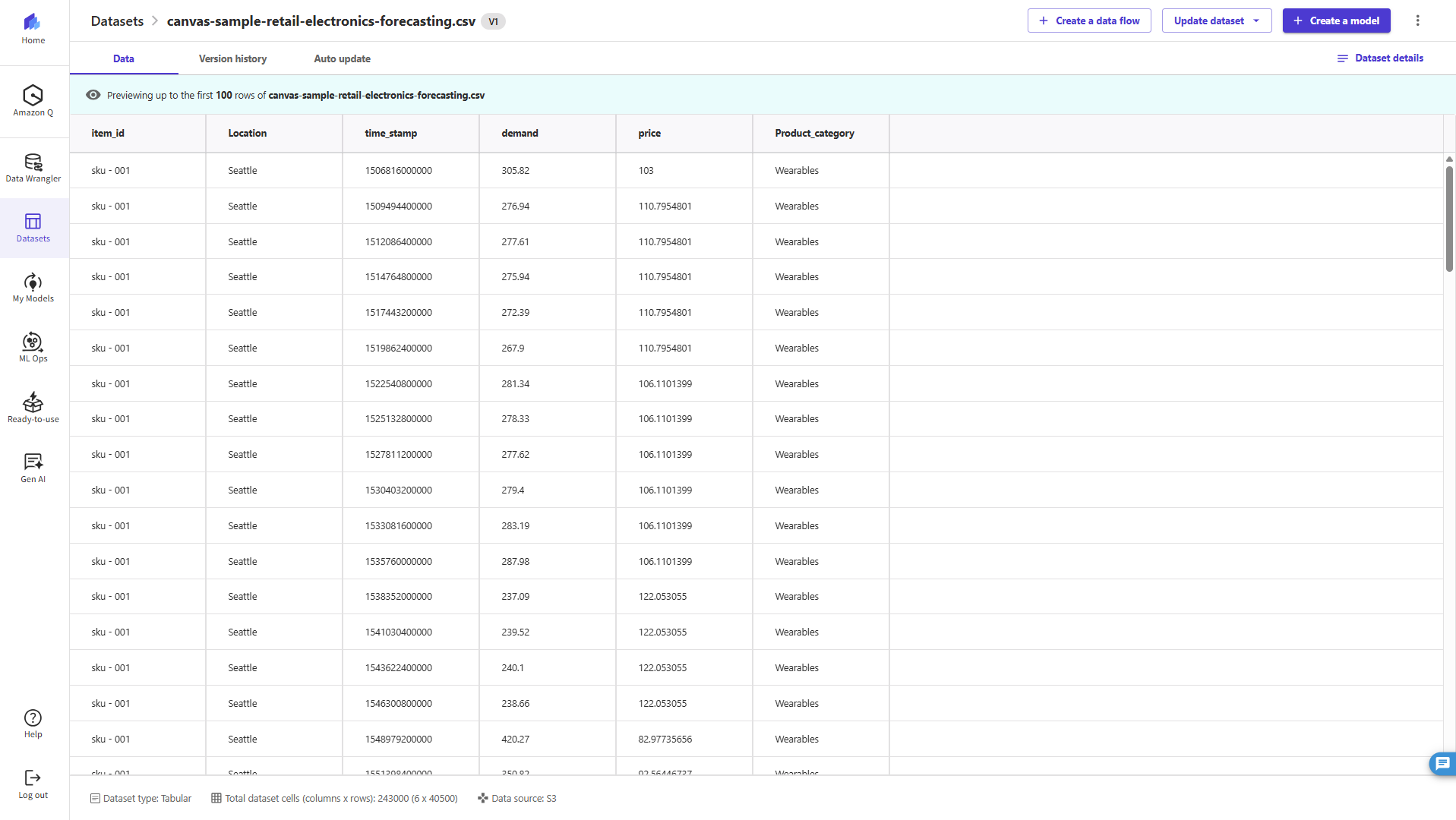Open the overflow actions menu
The image size is (1456, 820).
pyautogui.click(x=1417, y=20)
